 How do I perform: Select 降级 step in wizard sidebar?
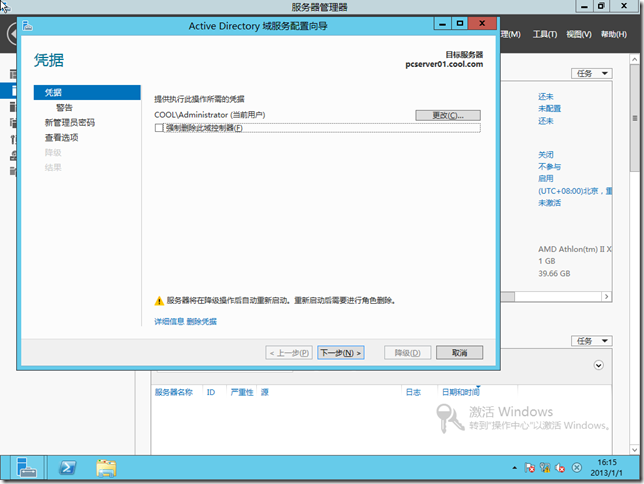pos(53,152)
